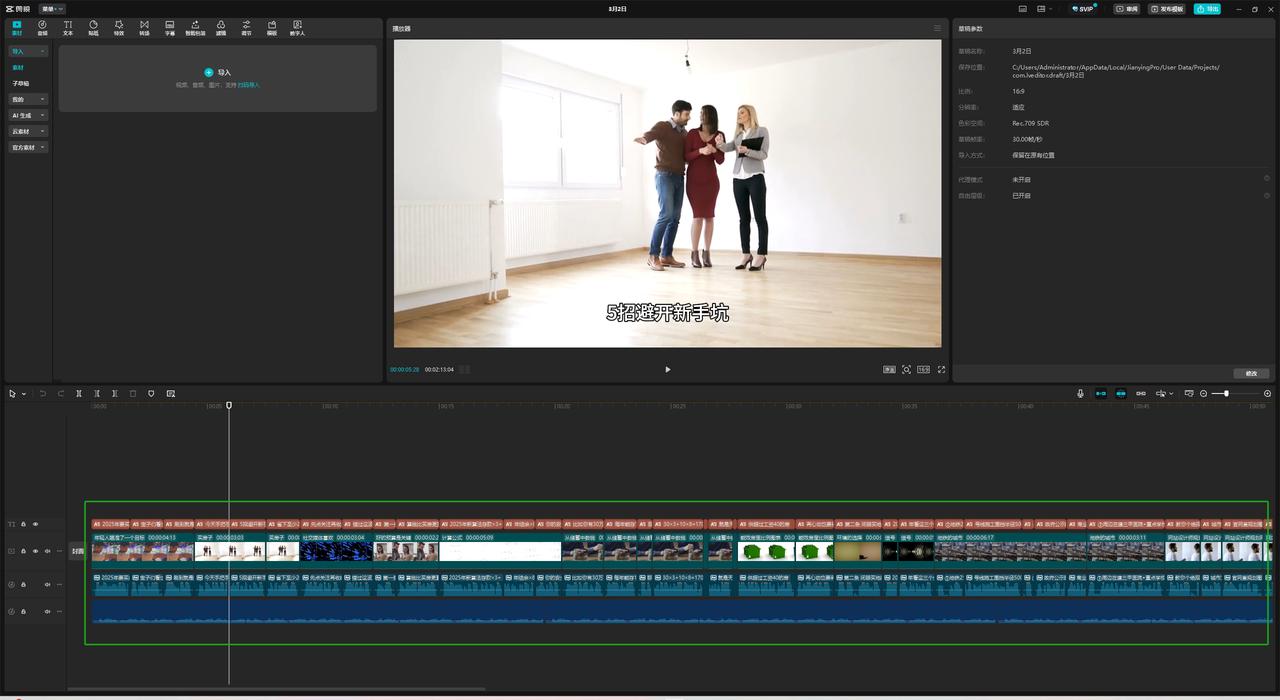Lock the first audio track
Viewport: 1280px width, 700px height.
[x=23, y=584]
